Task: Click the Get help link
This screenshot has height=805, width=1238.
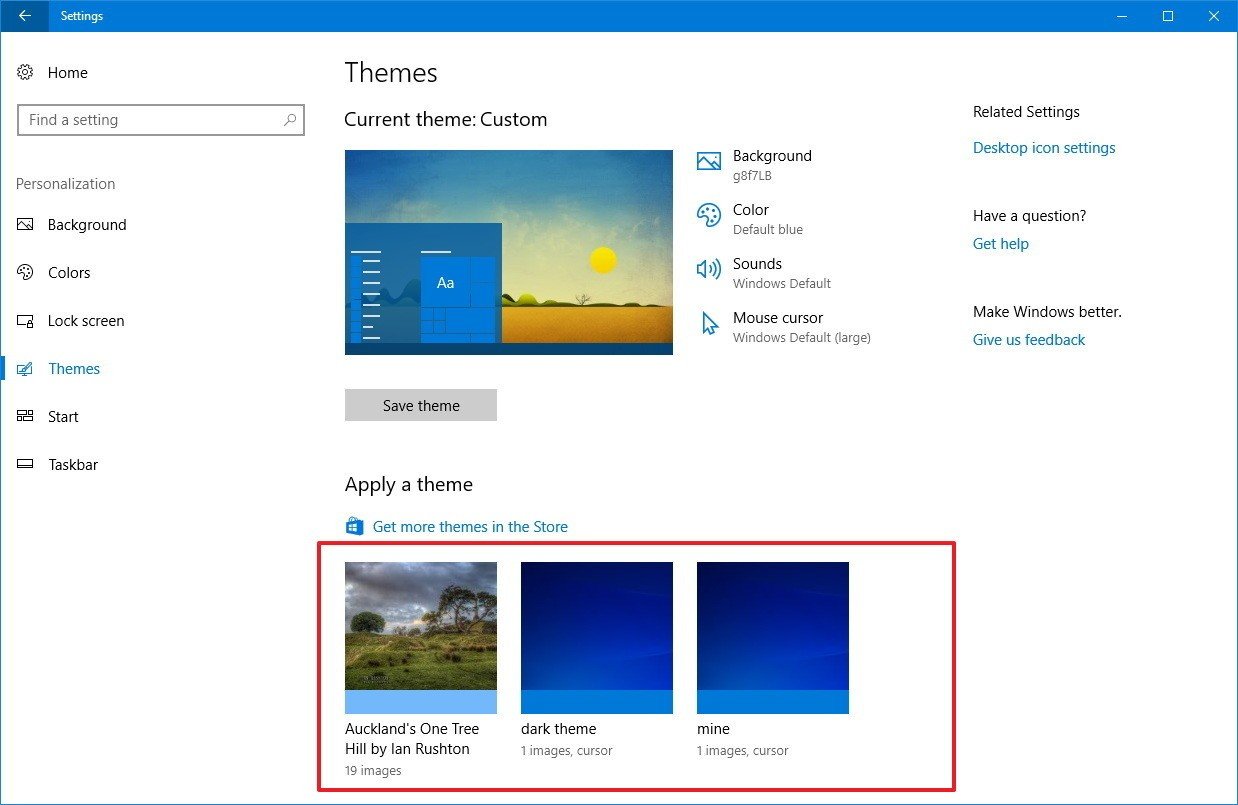Action: pos(1000,243)
